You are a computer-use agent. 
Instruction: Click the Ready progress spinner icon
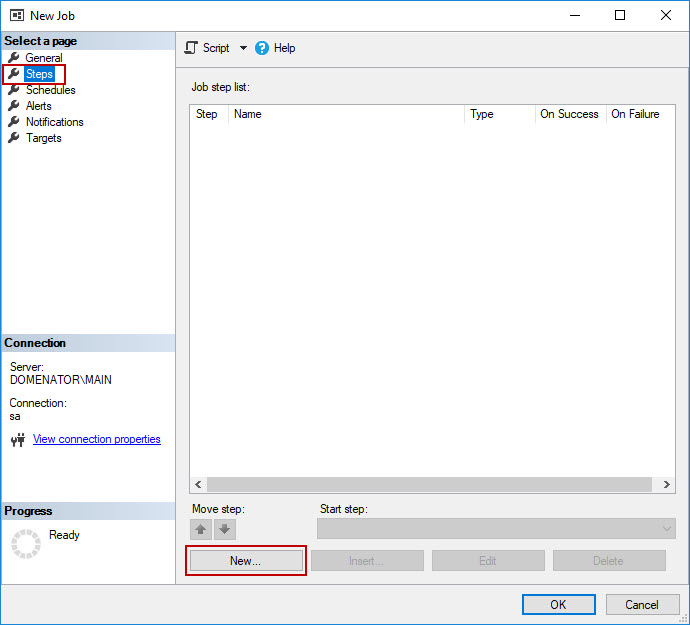(26, 544)
